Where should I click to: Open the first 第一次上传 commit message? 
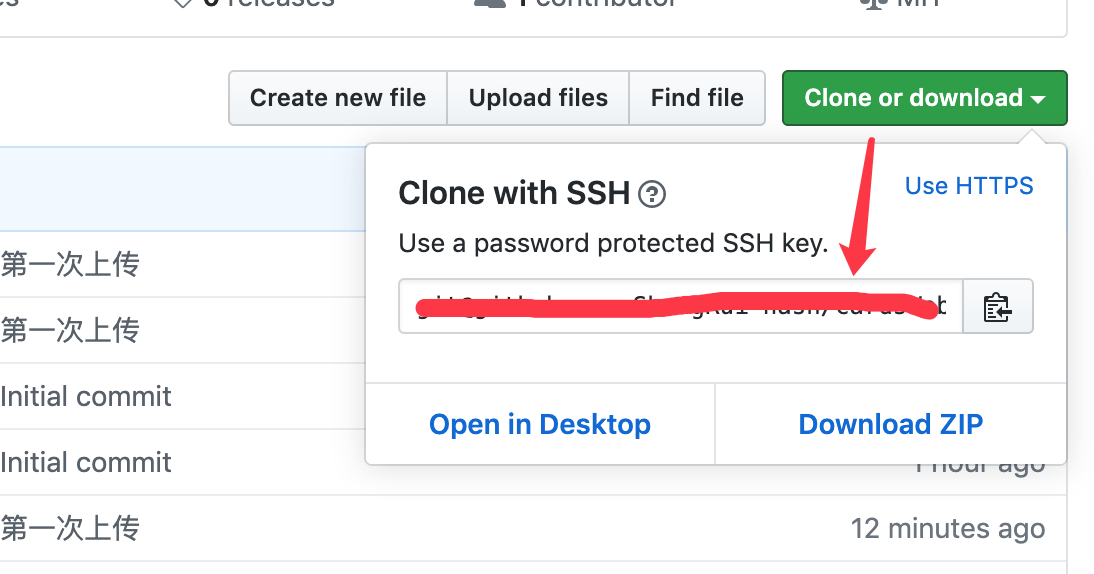click(x=70, y=264)
